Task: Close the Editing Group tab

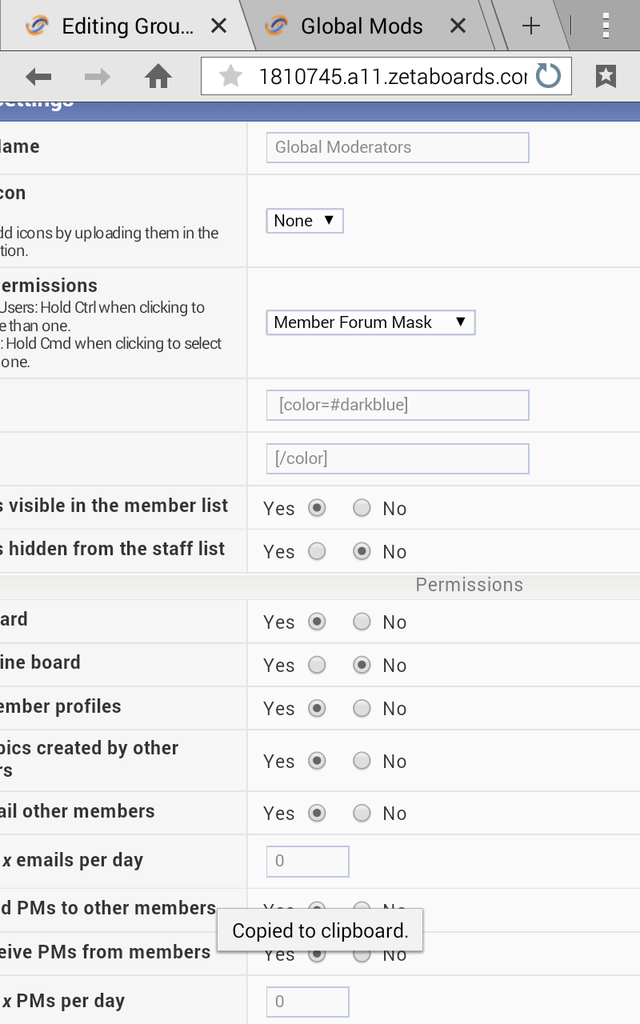Action: [x=219, y=26]
